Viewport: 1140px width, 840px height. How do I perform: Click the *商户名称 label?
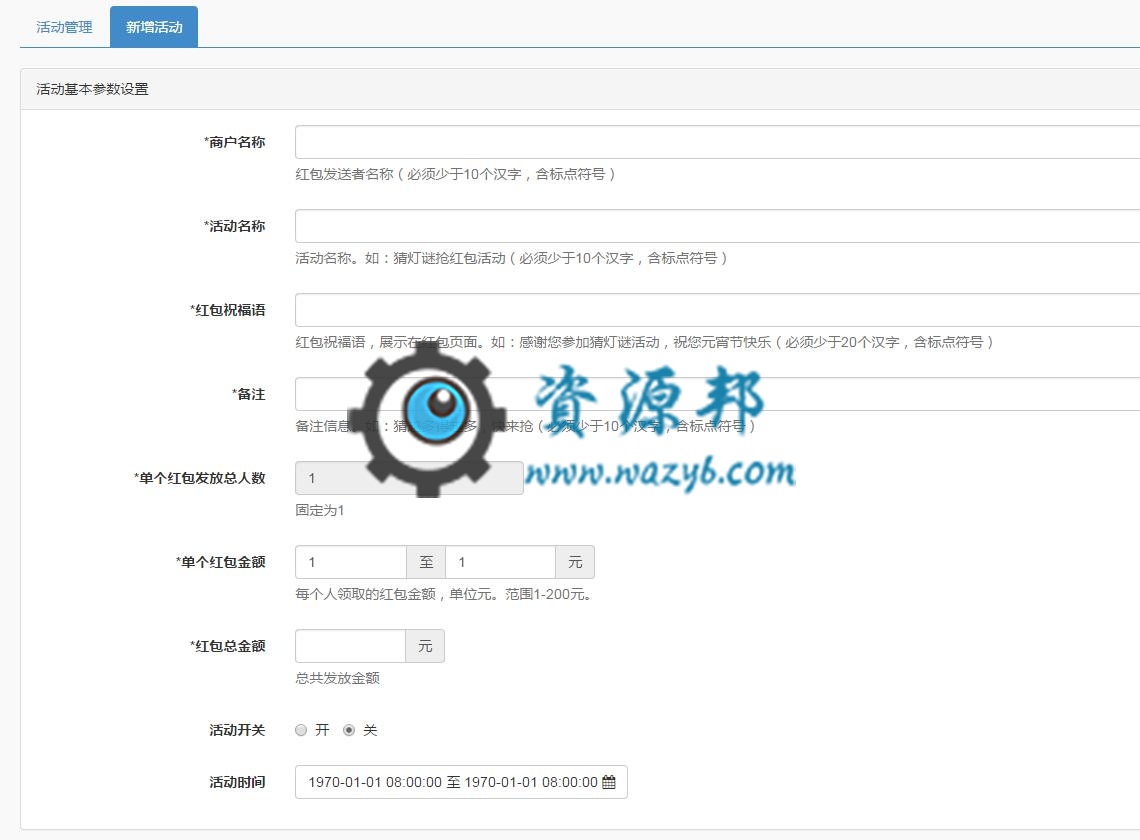pos(234,142)
